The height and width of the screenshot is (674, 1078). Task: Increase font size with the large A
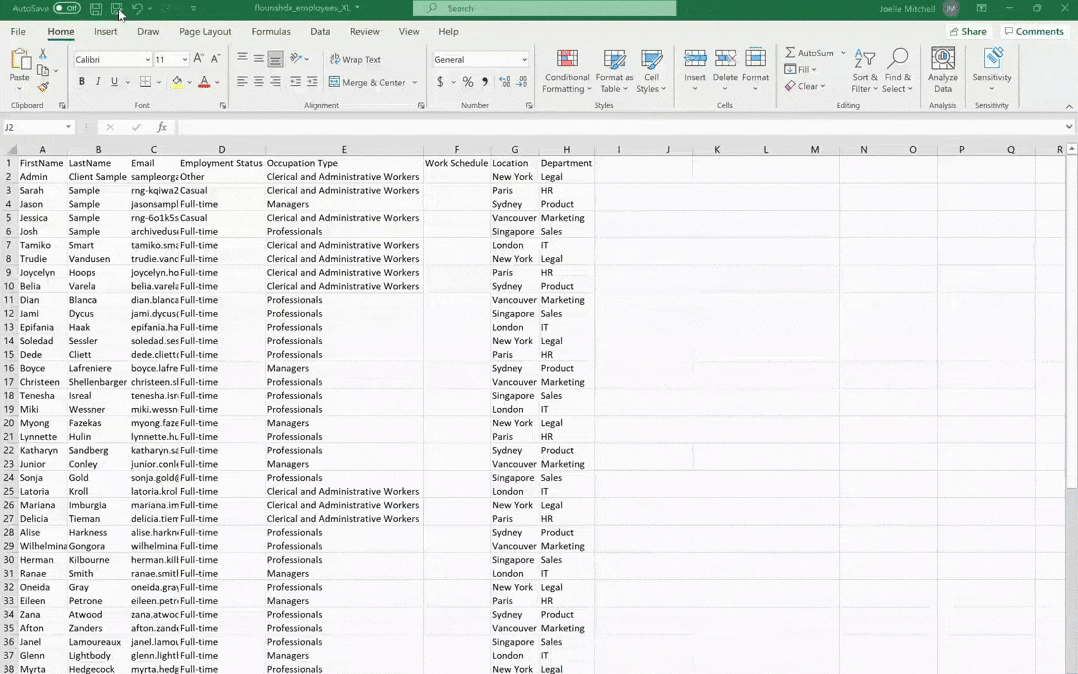pos(198,59)
